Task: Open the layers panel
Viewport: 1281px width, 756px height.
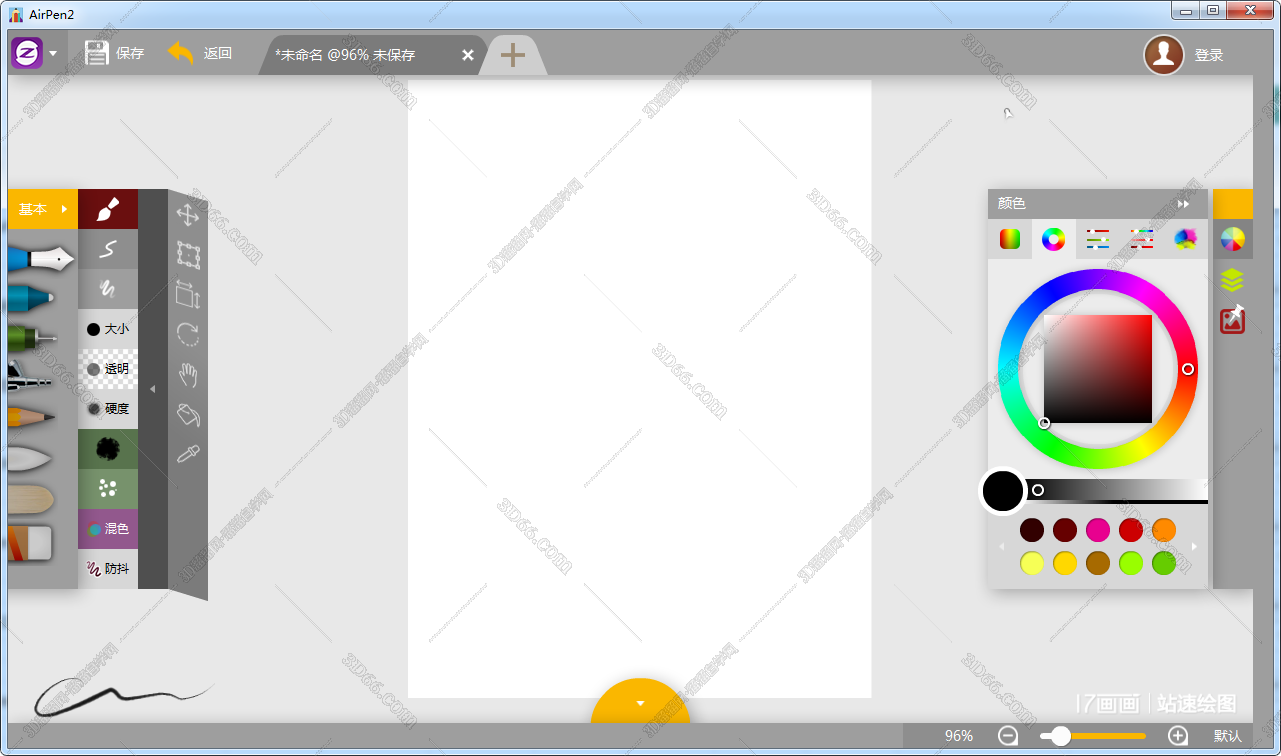Action: point(1232,281)
